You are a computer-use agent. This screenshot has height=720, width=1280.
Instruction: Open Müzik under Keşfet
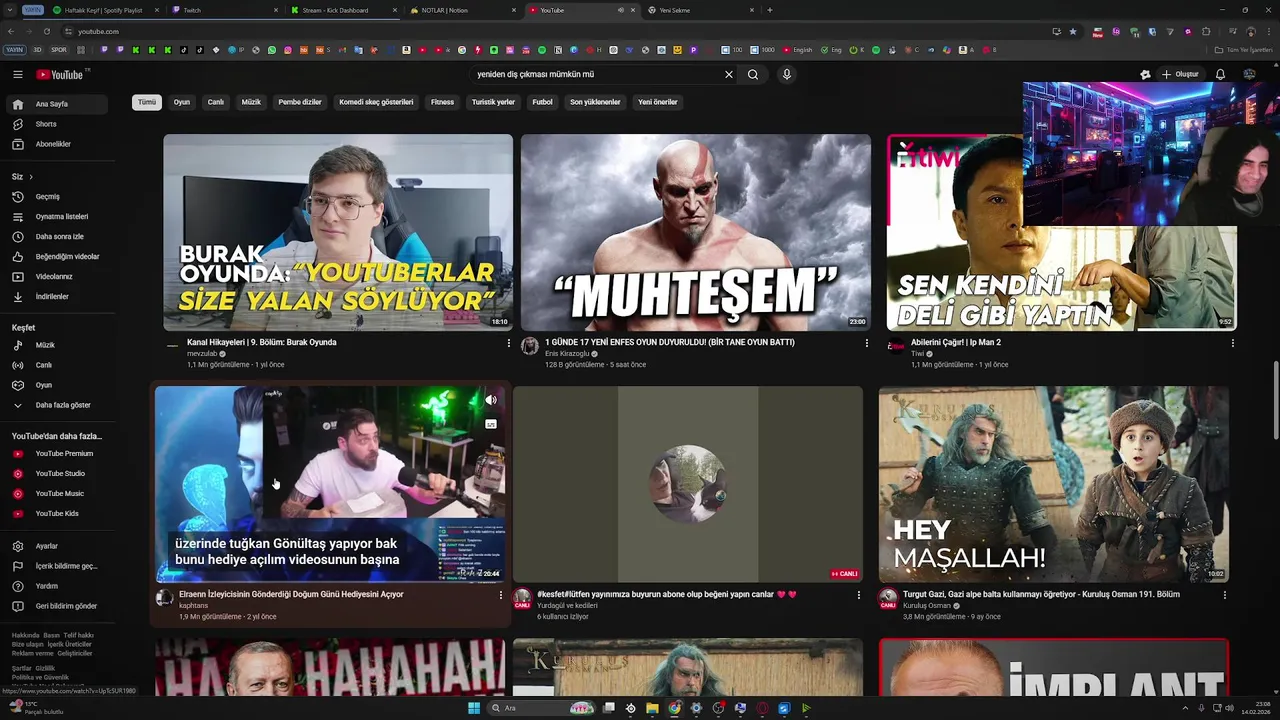pos(58,345)
